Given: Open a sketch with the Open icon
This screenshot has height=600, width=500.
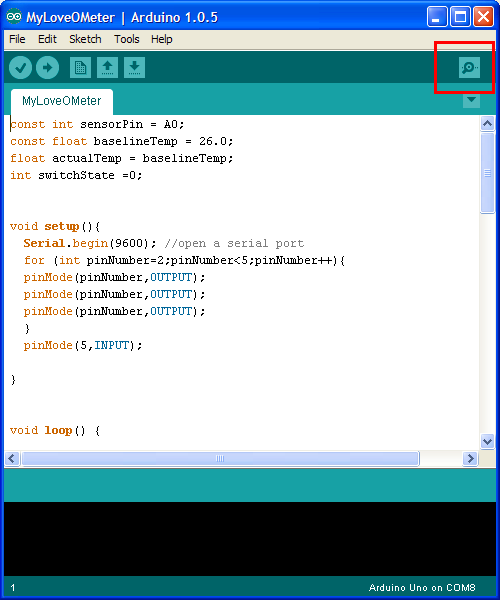Looking at the screenshot, I should click(107, 68).
